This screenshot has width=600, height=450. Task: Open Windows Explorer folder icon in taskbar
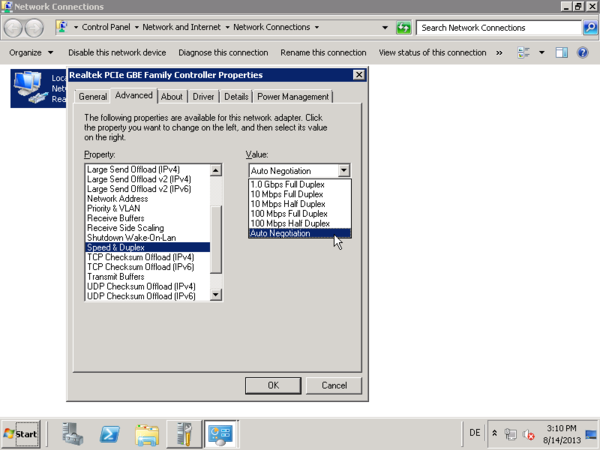coord(147,434)
